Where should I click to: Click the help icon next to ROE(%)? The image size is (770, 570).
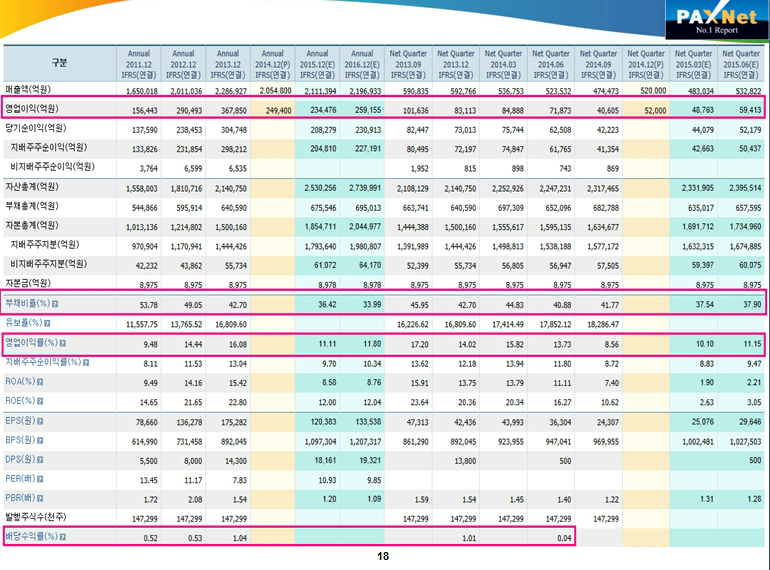pos(41,401)
